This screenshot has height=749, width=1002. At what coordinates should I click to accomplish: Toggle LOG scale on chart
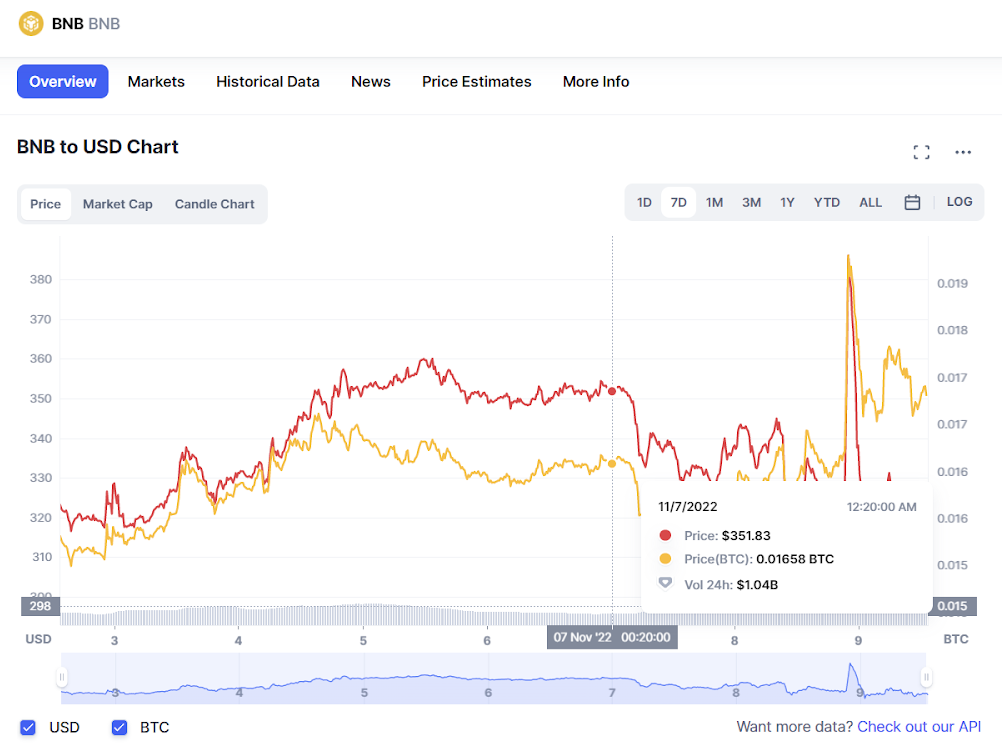959,202
